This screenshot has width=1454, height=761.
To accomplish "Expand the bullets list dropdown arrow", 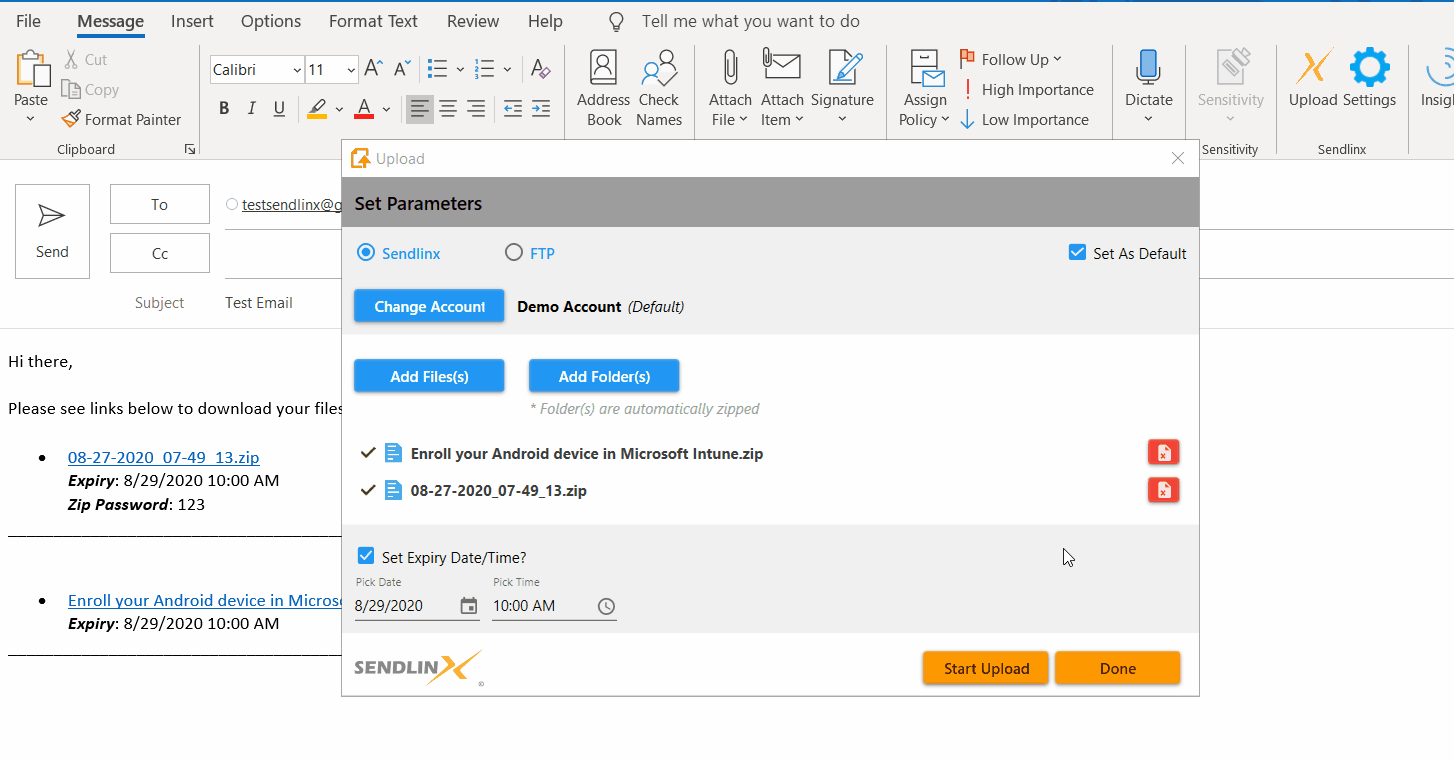I will click(x=460, y=70).
